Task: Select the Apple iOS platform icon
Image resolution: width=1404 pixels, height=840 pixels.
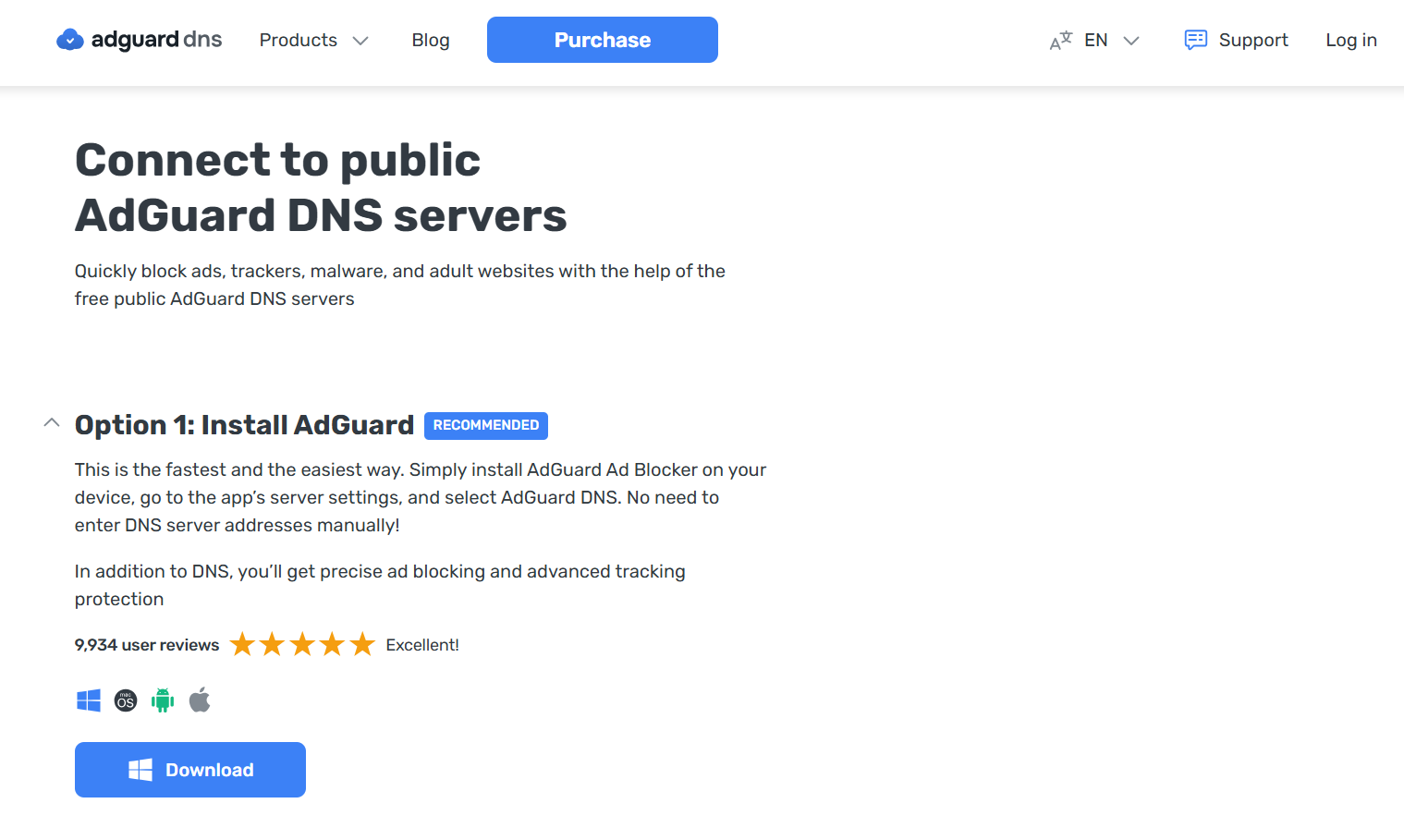Action: pyautogui.click(x=200, y=700)
